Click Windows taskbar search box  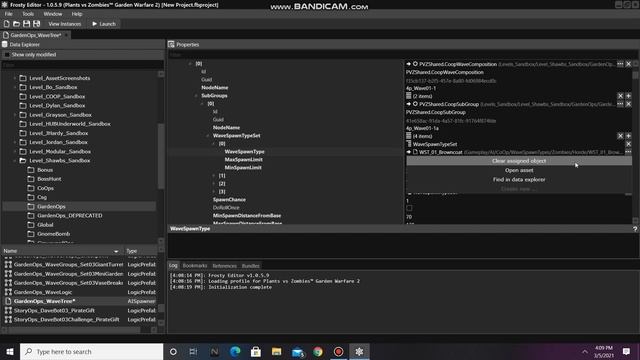(91, 351)
